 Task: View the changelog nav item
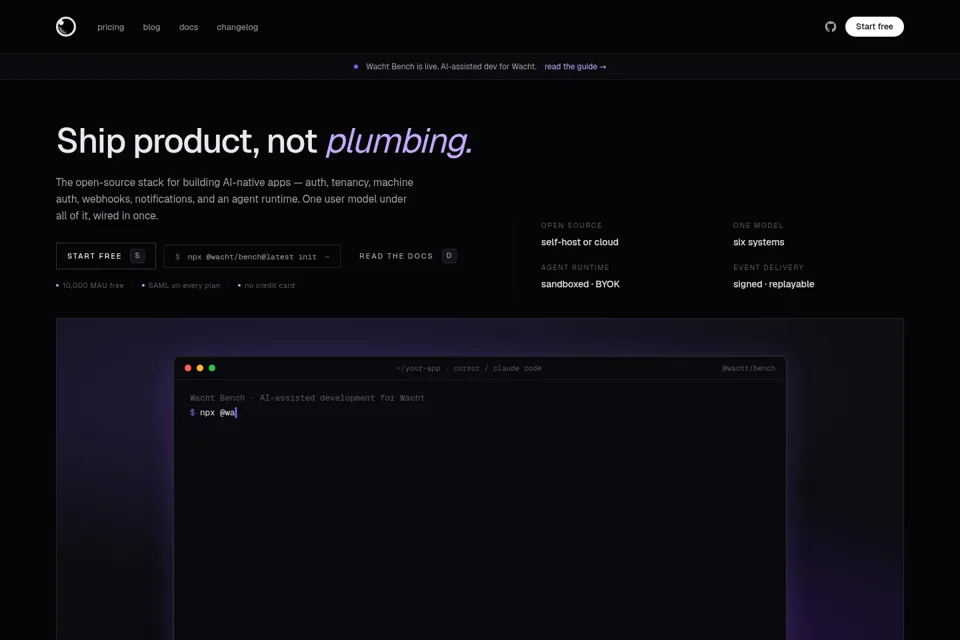237,27
